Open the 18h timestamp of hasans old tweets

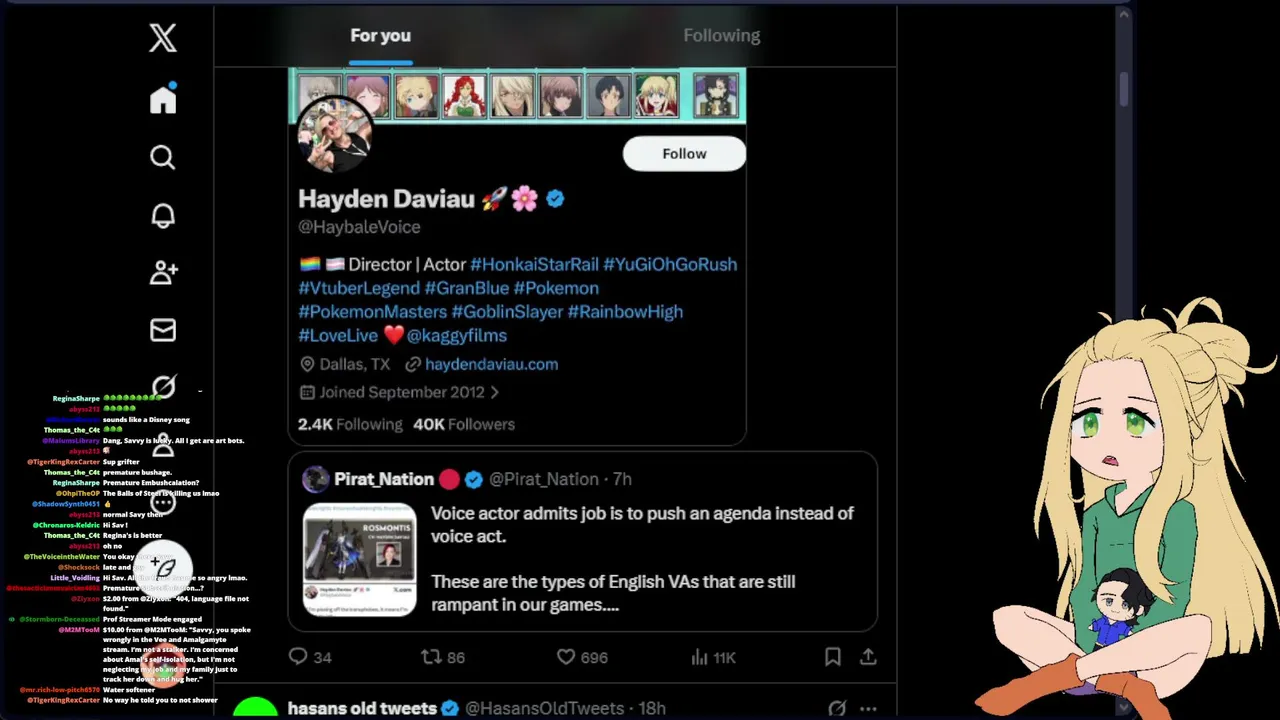(x=652, y=708)
